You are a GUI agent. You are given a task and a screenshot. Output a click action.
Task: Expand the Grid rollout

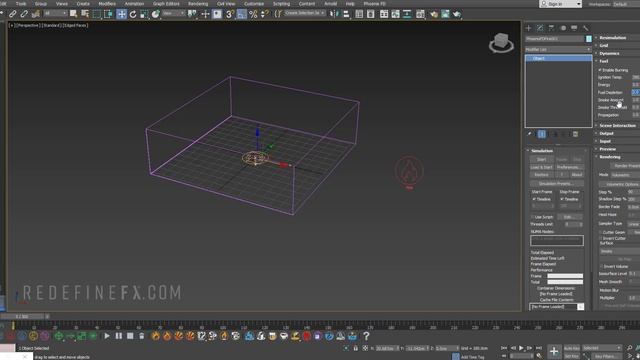coord(603,45)
